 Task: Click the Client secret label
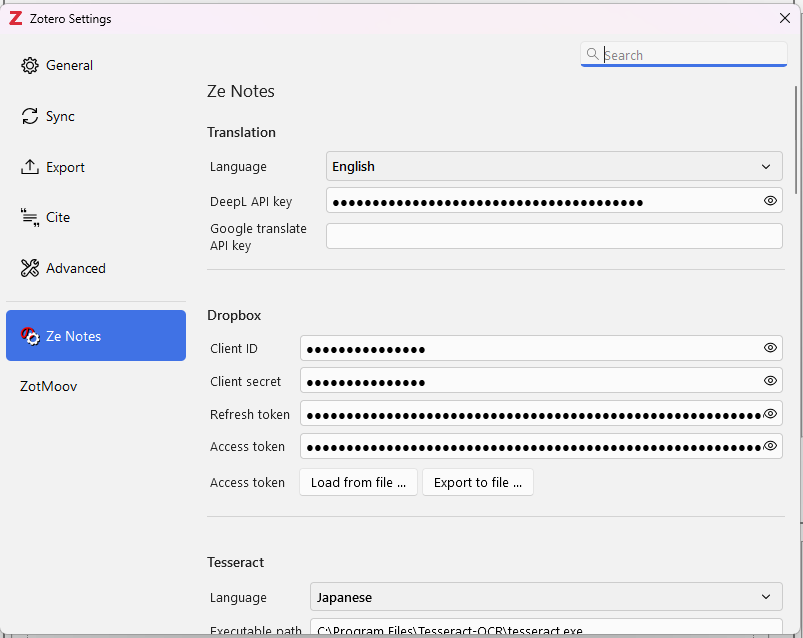245,381
